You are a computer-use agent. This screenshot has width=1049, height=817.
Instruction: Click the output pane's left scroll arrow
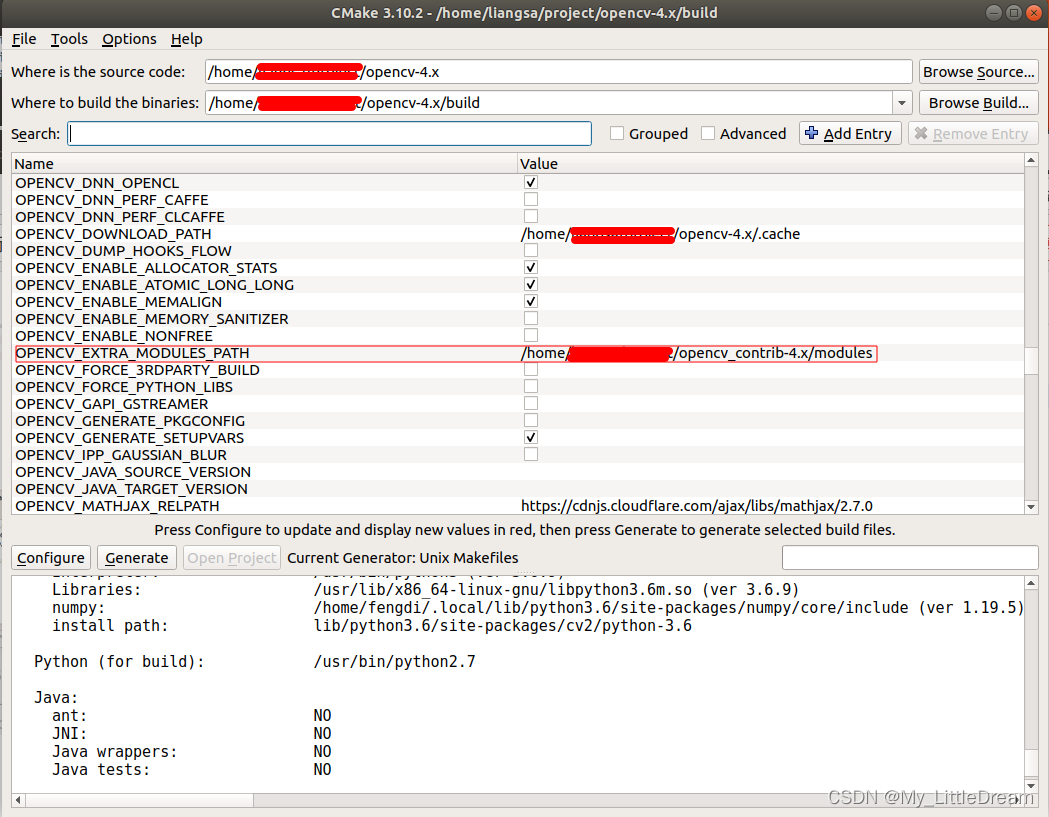tap(18, 799)
